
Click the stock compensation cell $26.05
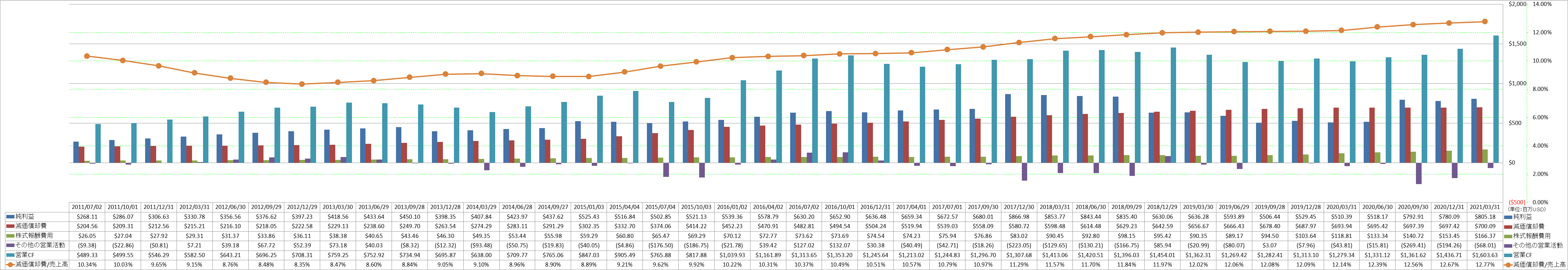coord(87,235)
